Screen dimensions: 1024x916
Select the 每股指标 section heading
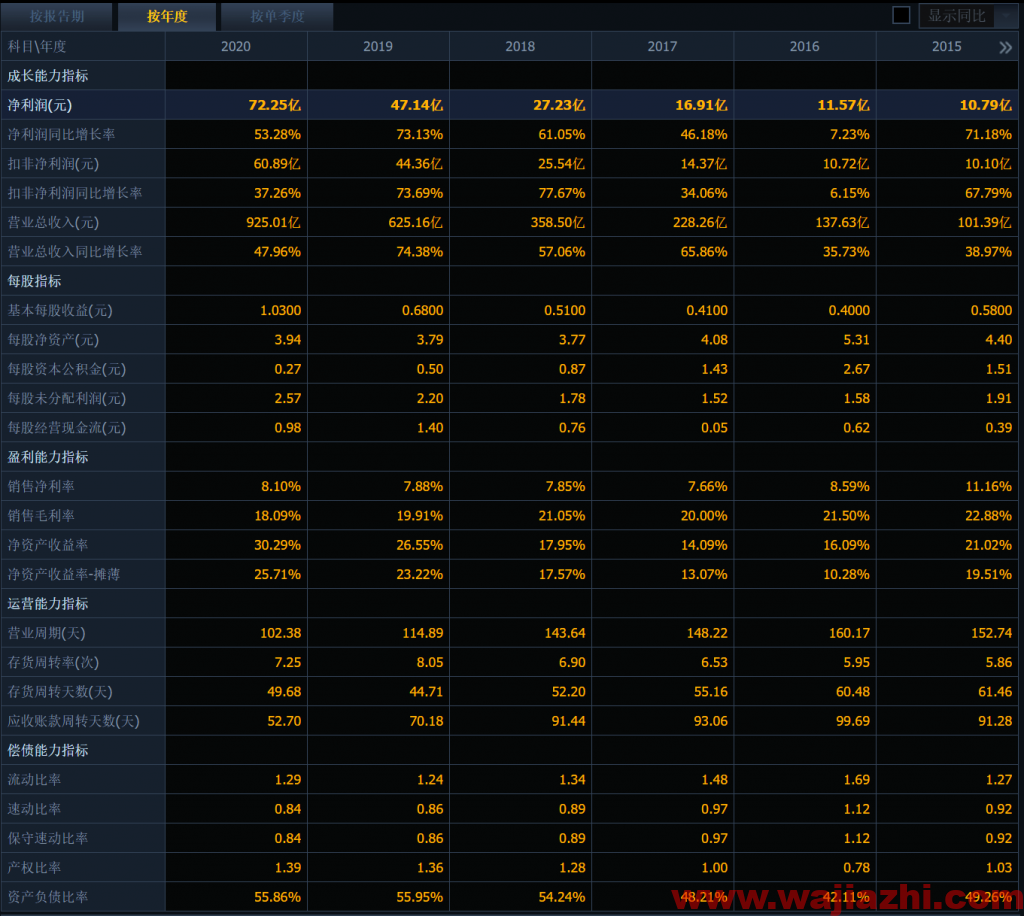click(34, 281)
